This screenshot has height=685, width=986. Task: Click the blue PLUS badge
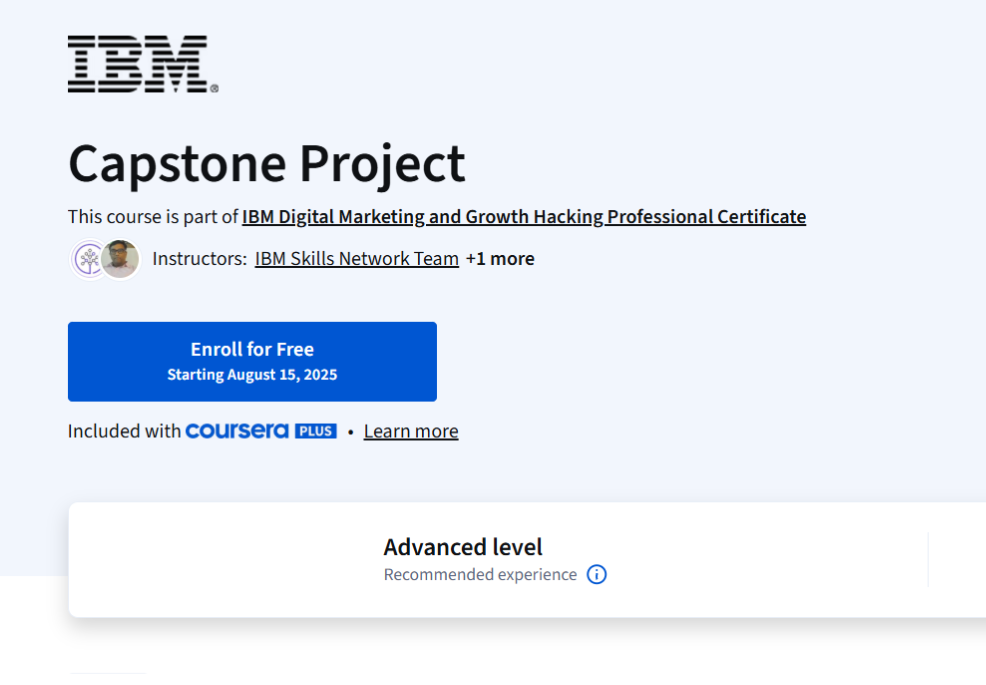tap(315, 431)
